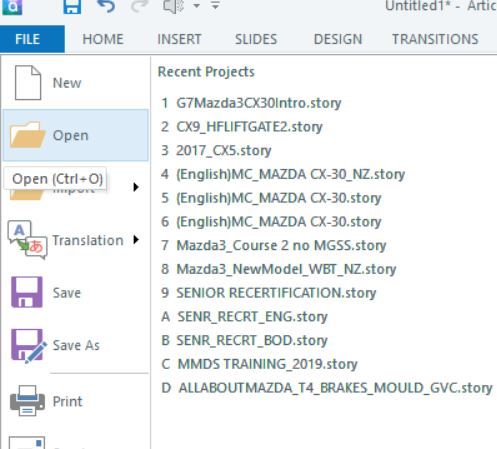Open the Customize Quick Access Toolbar dropdown
This screenshot has height=449, width=497.
tap(215, 5)
